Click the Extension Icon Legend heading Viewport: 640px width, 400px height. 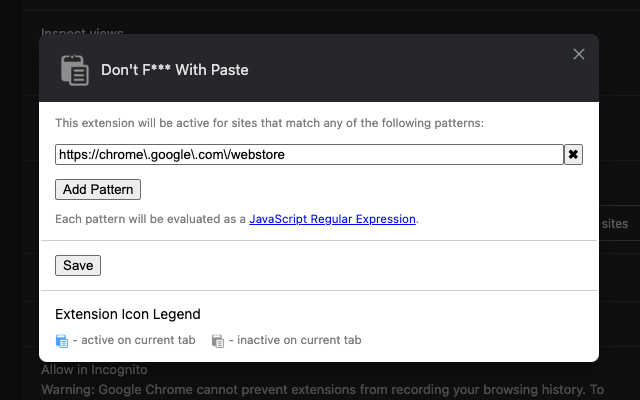coord(128,314)
